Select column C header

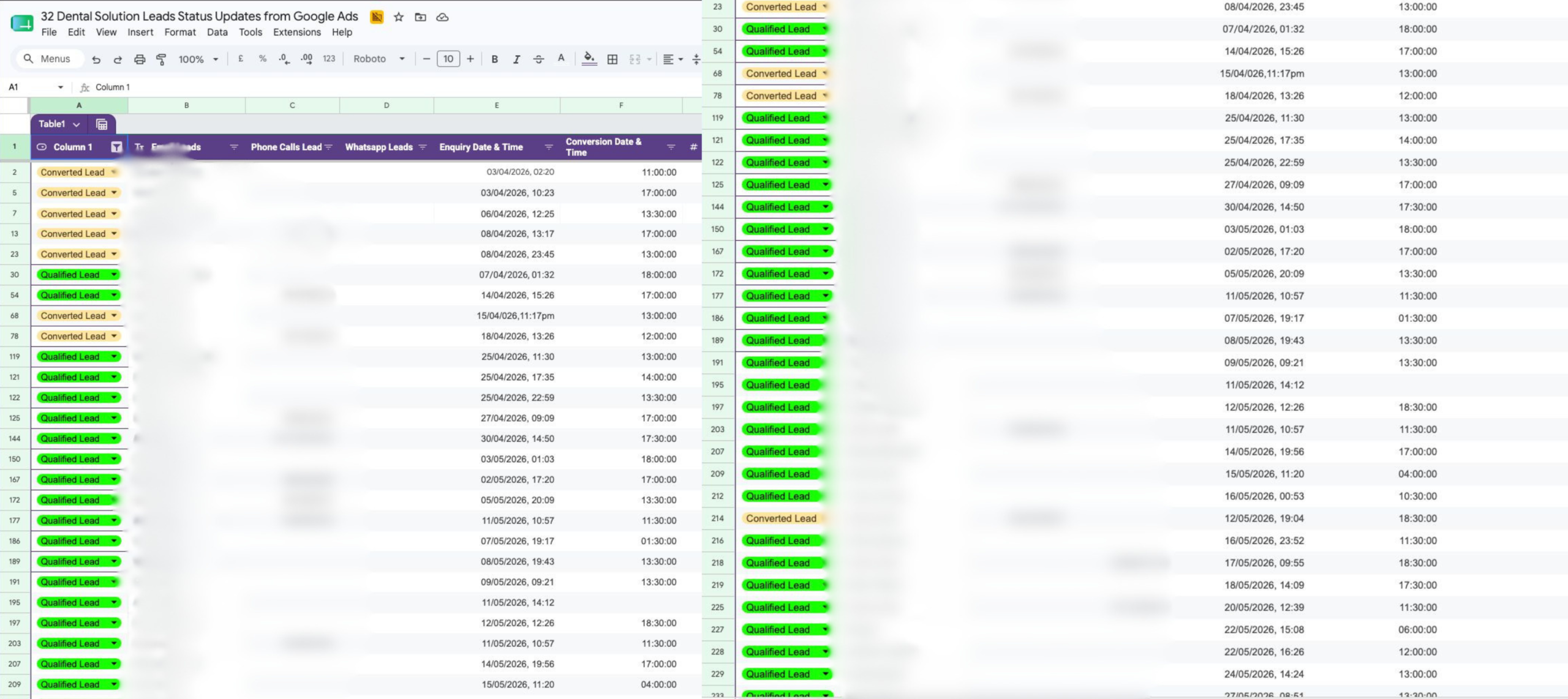(292, 105)
